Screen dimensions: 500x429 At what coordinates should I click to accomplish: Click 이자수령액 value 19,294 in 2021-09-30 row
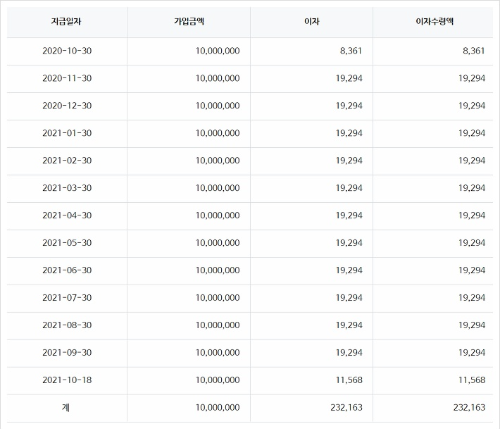472,352
